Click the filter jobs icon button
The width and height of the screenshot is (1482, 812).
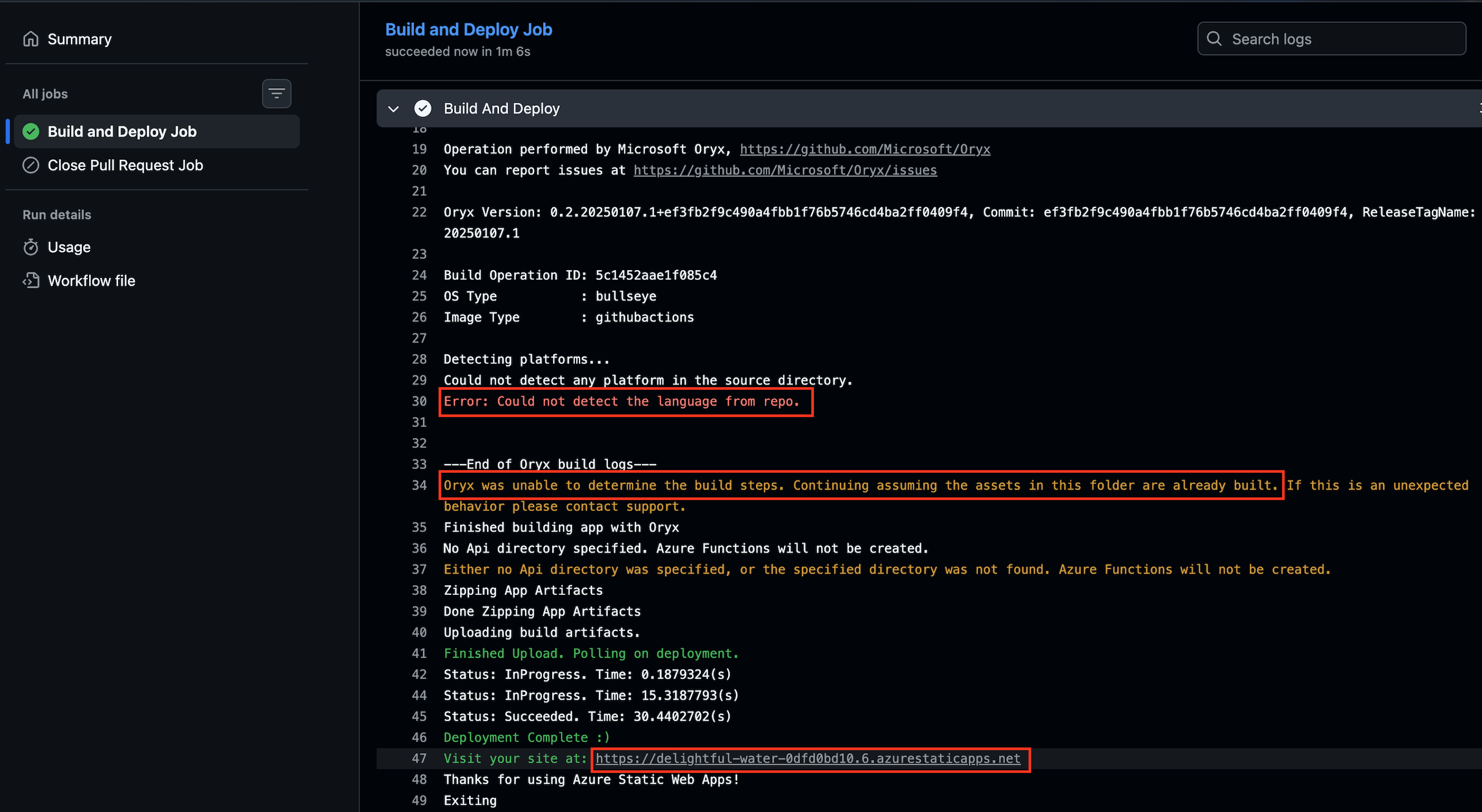click(276, 93)
